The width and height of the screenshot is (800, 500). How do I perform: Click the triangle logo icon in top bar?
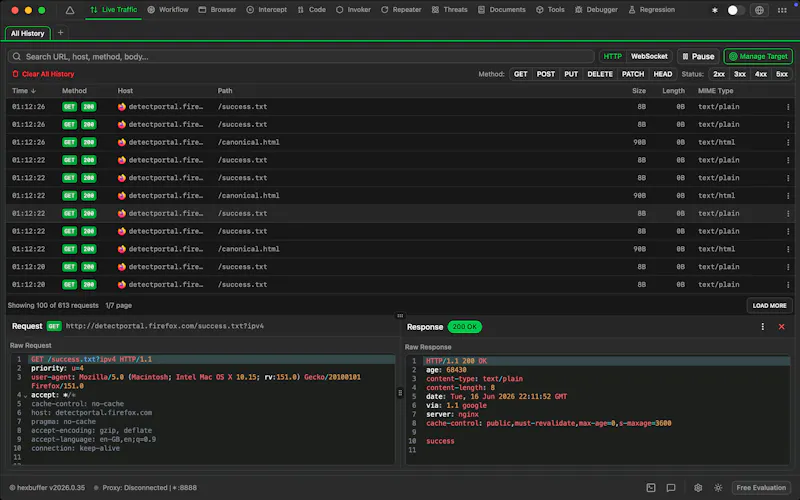[70, 10]
